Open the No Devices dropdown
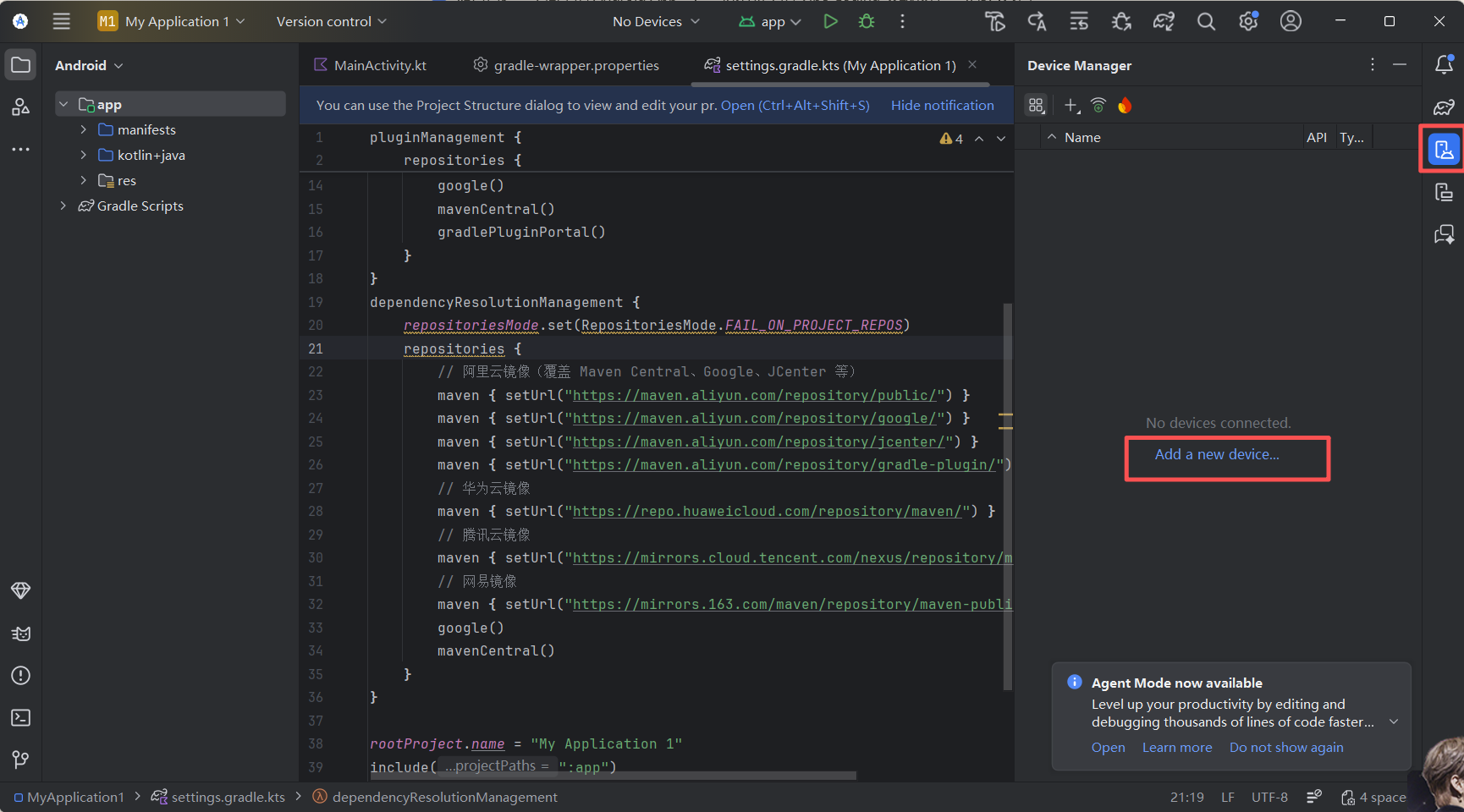 click(x=656, y=22)
